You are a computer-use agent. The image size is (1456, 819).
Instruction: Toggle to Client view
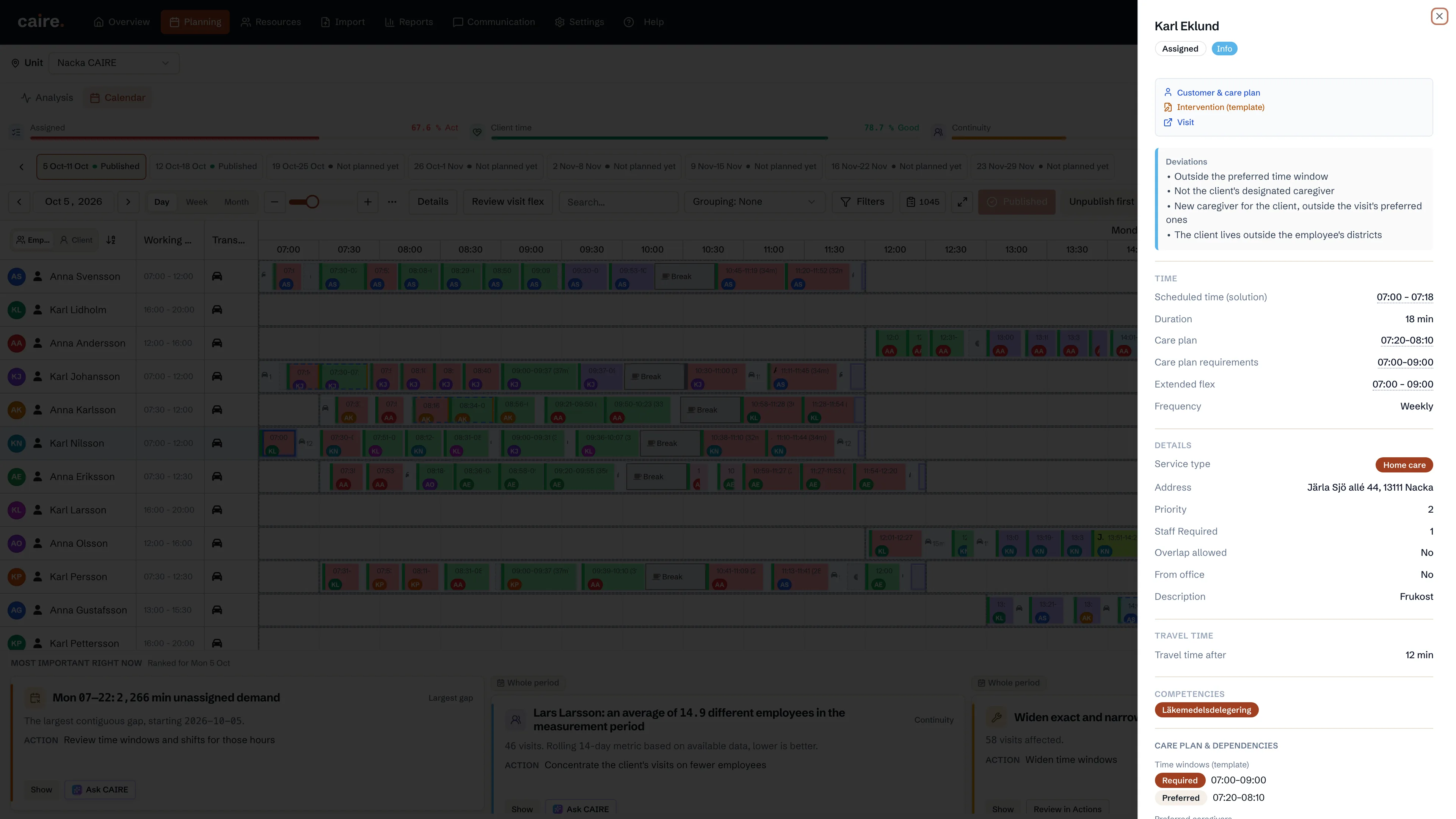tap(76, 240)
